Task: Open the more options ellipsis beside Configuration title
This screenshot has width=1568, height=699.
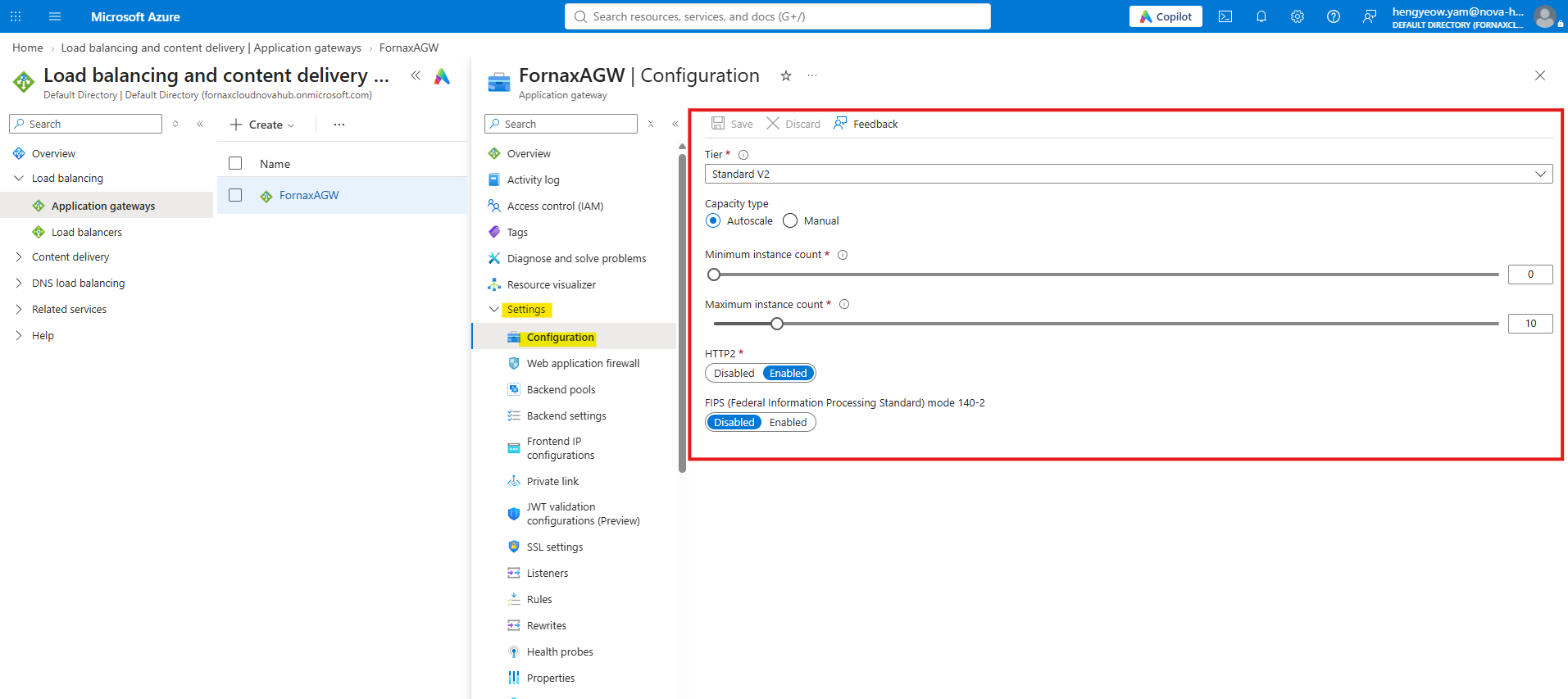Action: tap(812, 75)
